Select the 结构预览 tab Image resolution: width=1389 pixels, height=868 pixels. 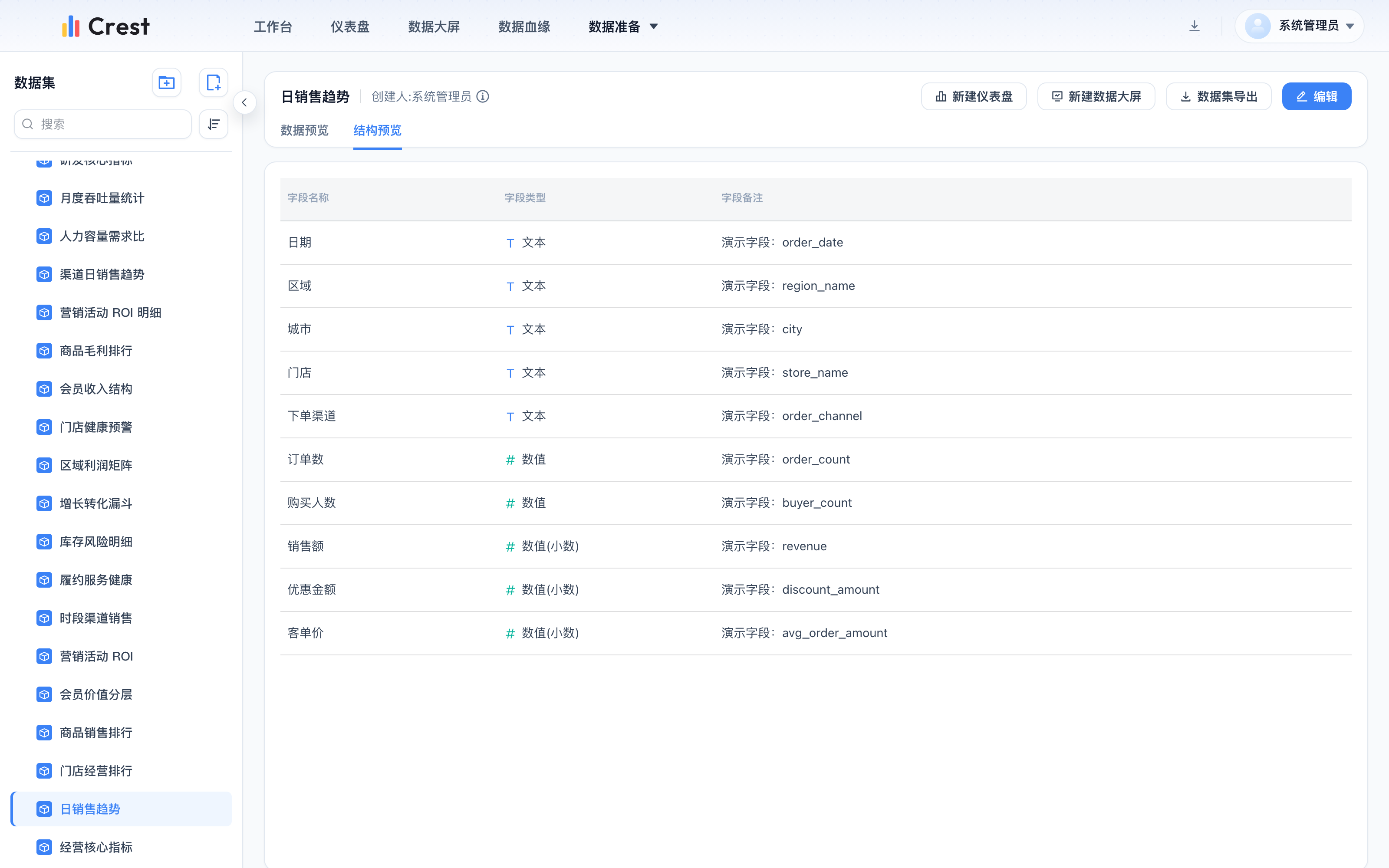click(377, 130)
